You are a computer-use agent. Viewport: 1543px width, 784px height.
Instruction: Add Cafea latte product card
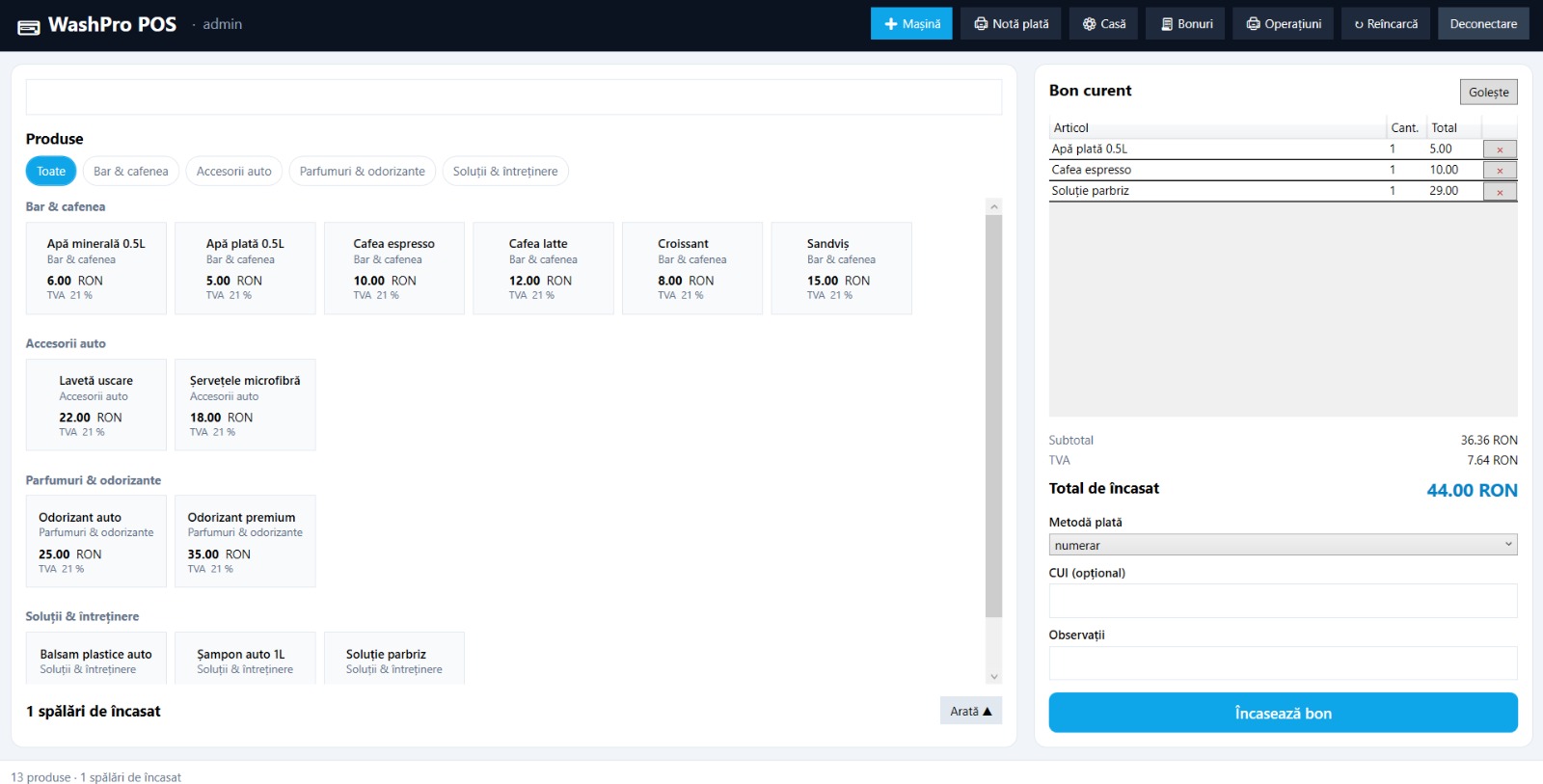[543, 268]
